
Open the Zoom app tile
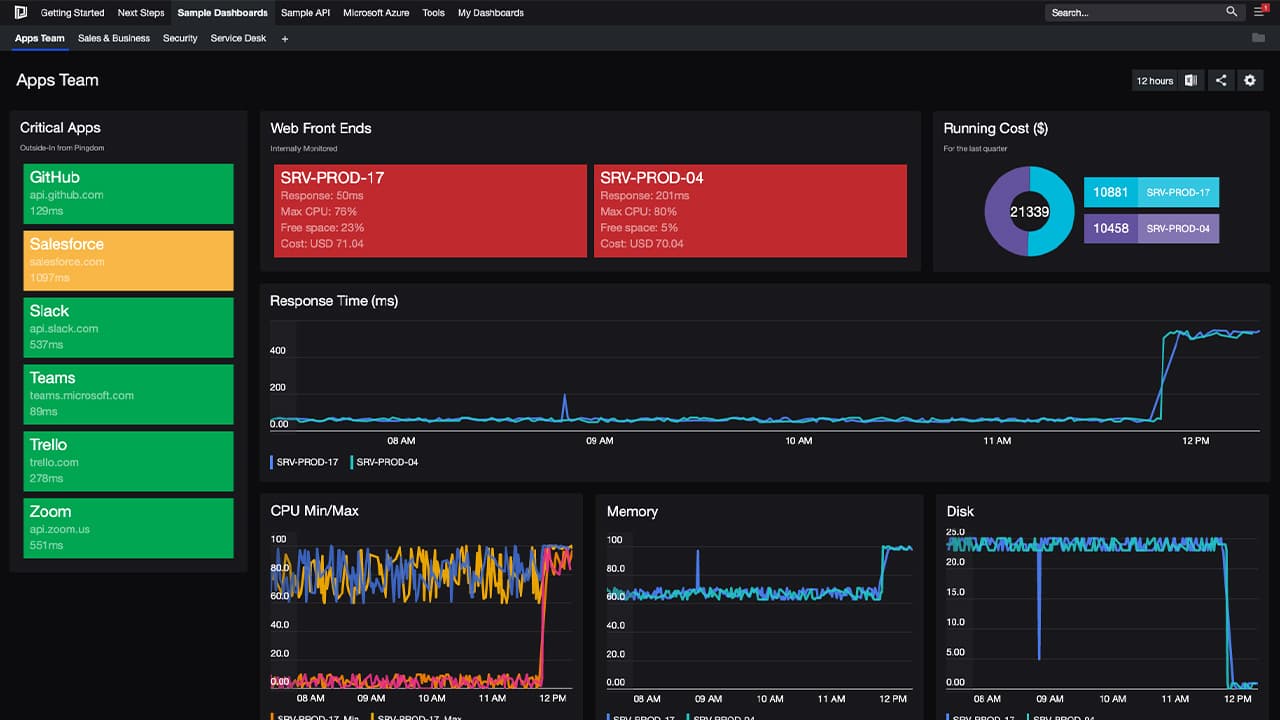(128, 528)
